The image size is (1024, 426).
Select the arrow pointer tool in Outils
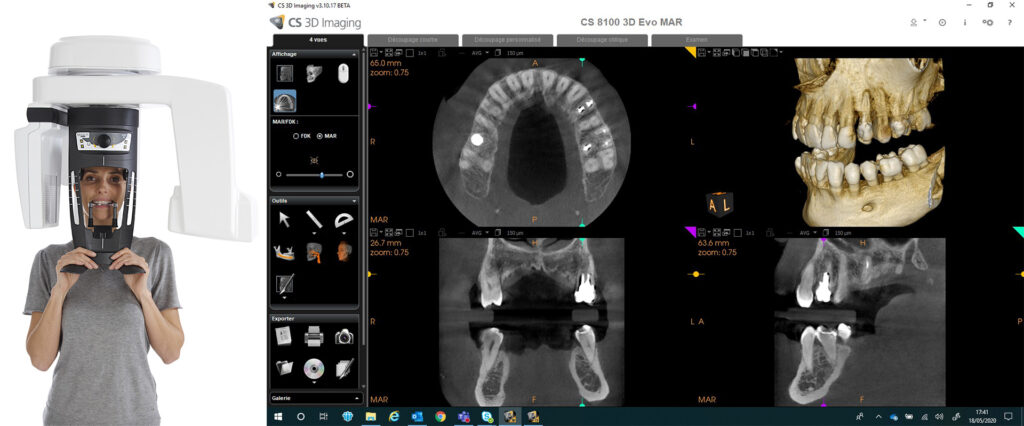coord(285,220)
